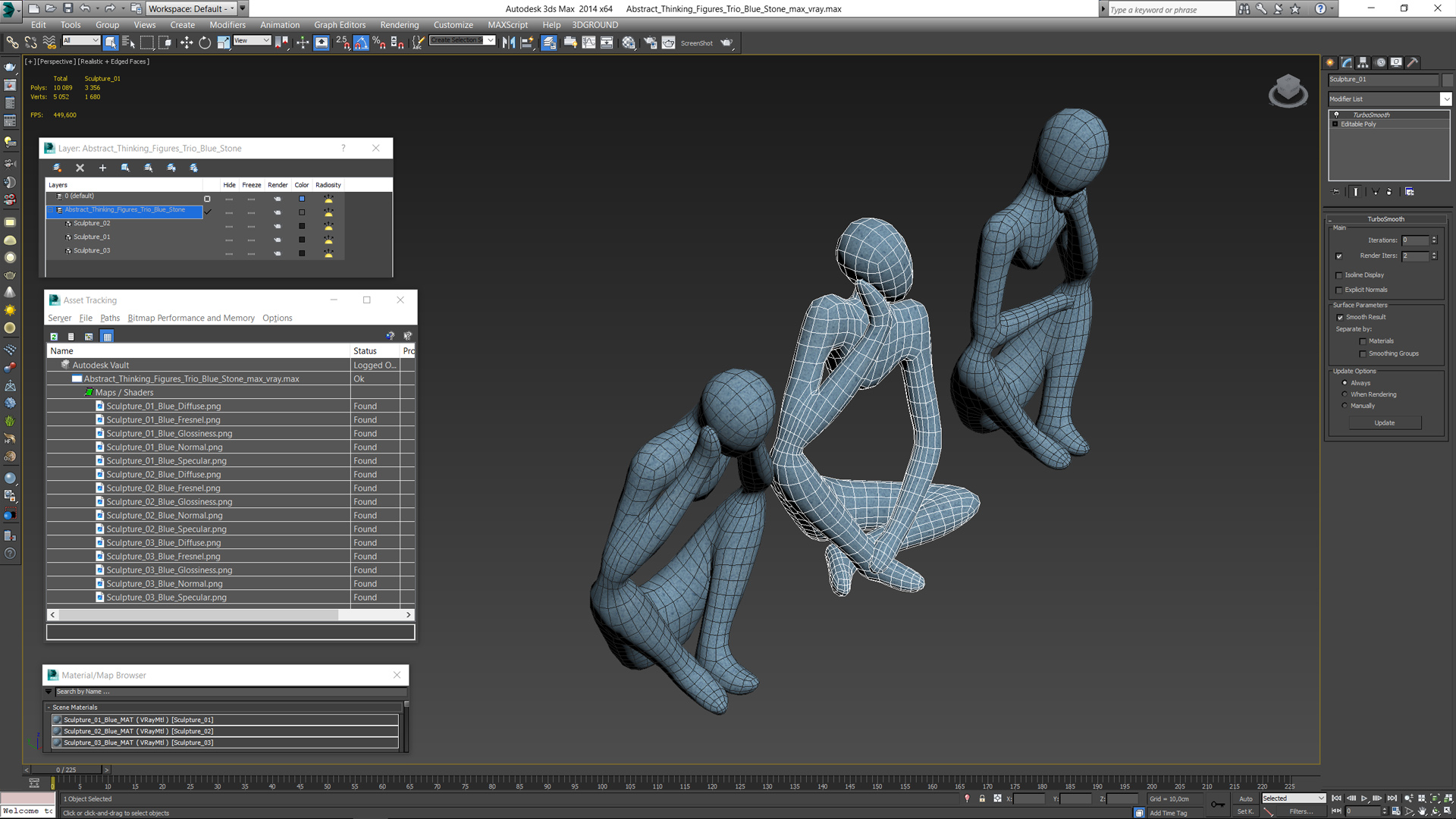This screenshot has height=819, width=1456.
Task: Activate the Select and Rotate tool
Action: pos(205,42)
